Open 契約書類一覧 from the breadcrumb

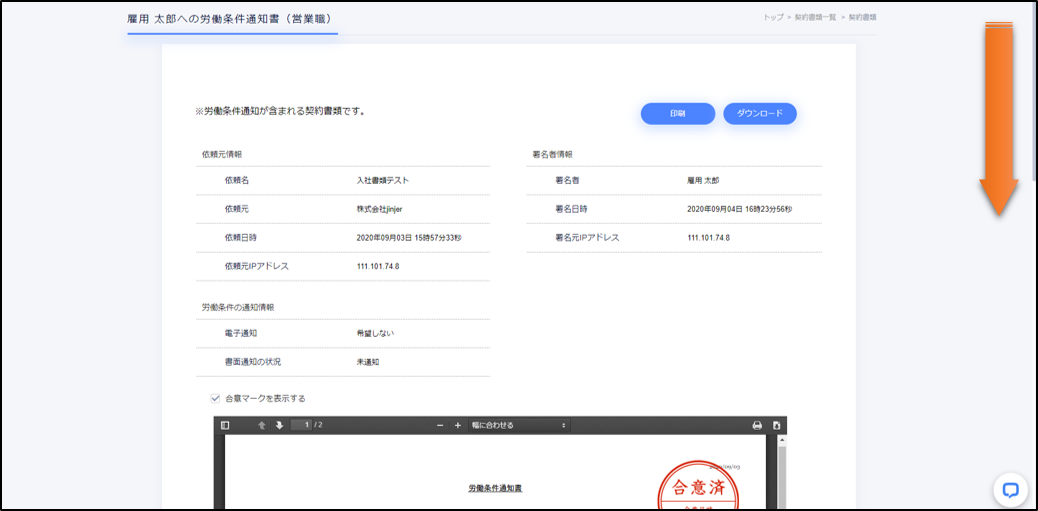[x=813, y=17]
